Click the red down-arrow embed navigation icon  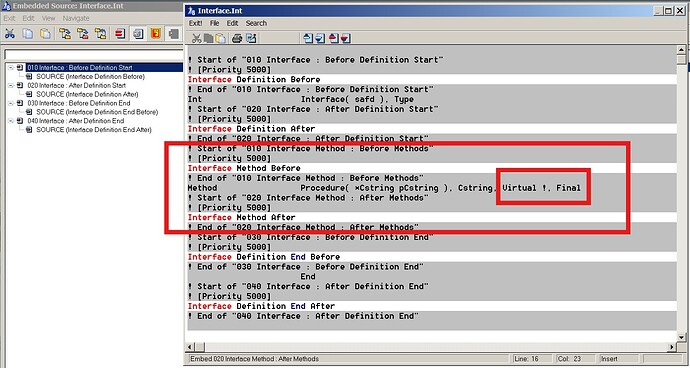(x=345, y=39)
